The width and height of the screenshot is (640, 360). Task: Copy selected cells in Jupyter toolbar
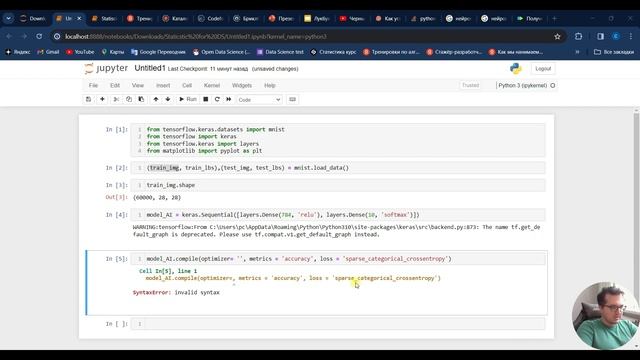[129, 99]
